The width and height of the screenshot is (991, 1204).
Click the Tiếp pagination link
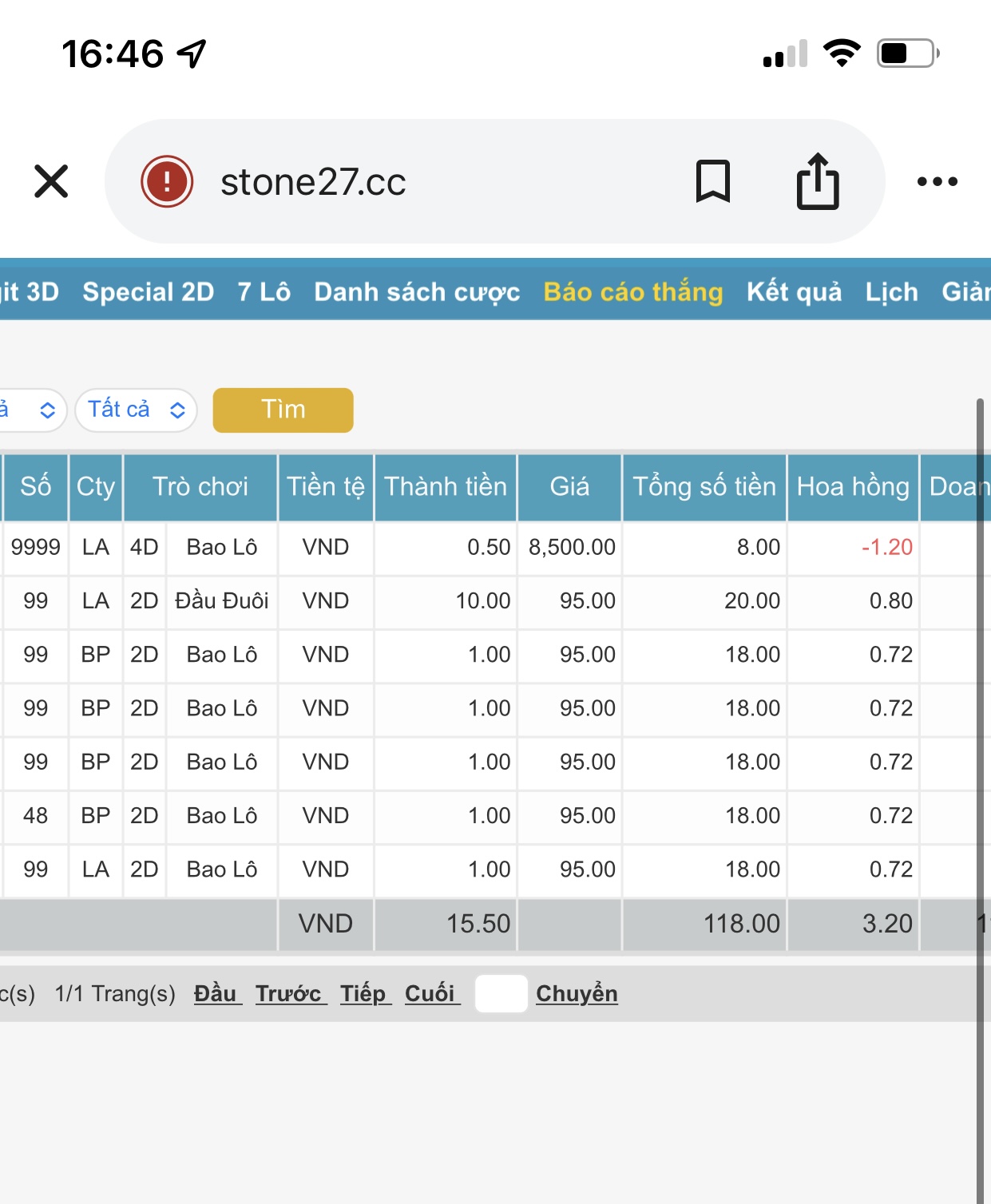pos(365,993)
